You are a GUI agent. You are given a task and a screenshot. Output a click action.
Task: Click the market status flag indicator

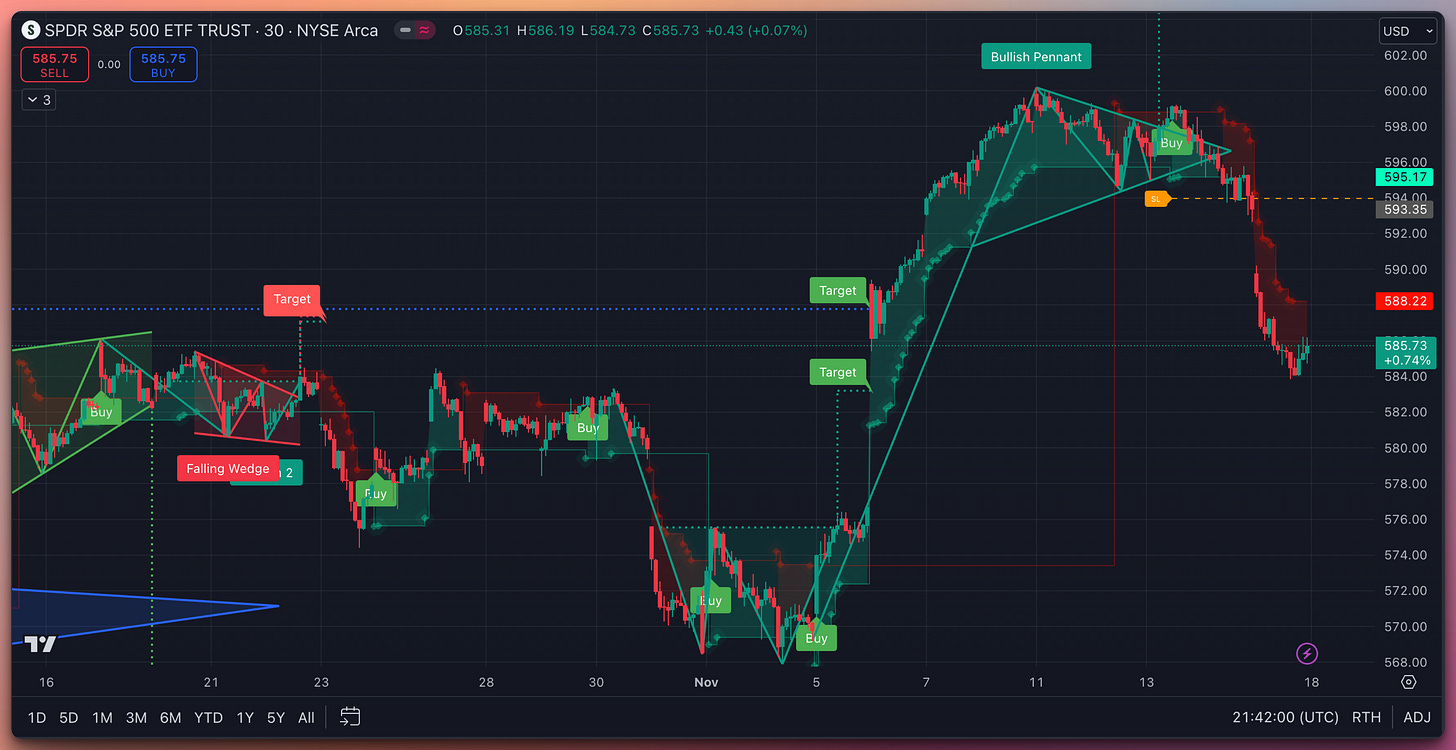tap(414, 30)
